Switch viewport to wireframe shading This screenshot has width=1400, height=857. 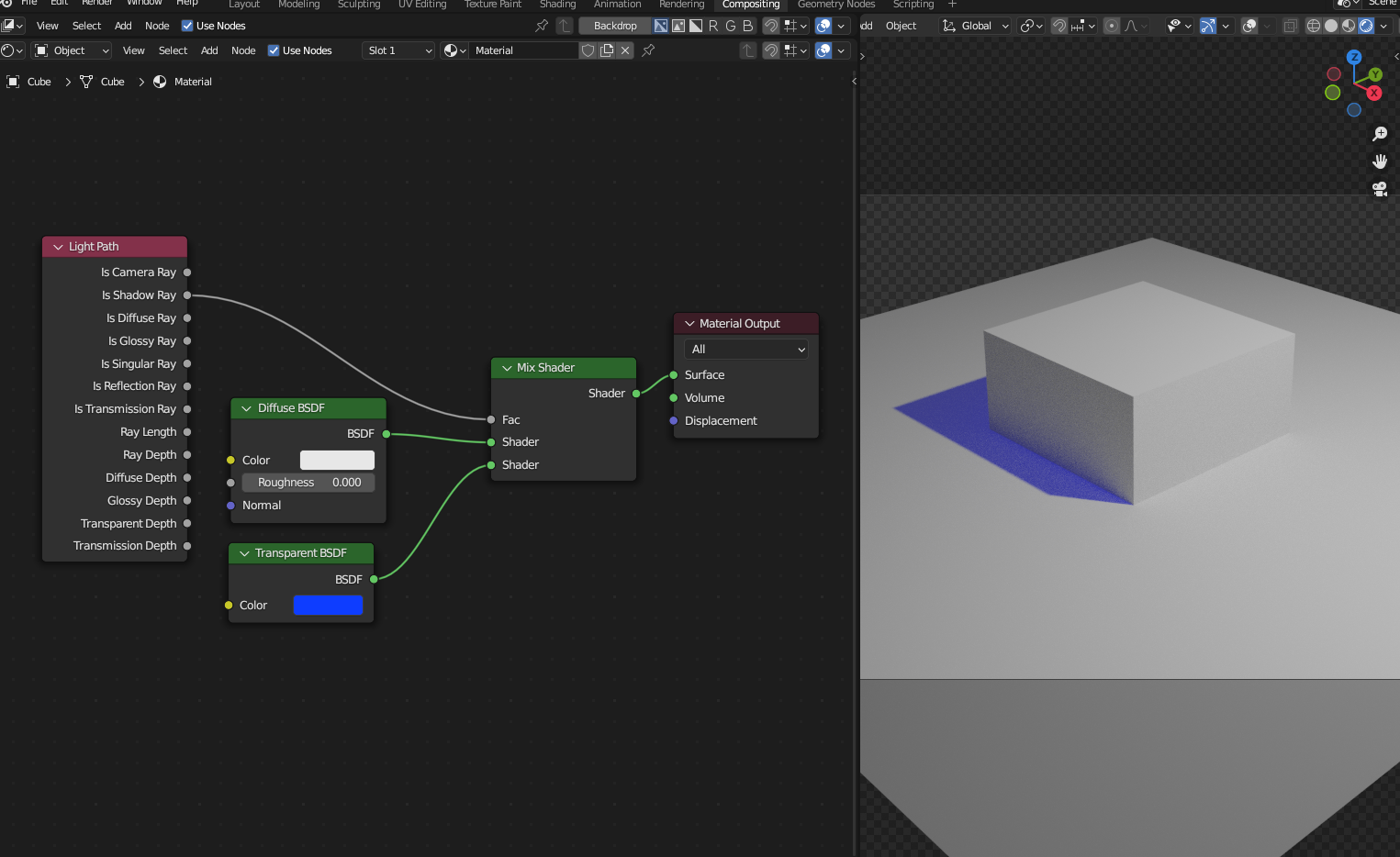coord(1314,26)
